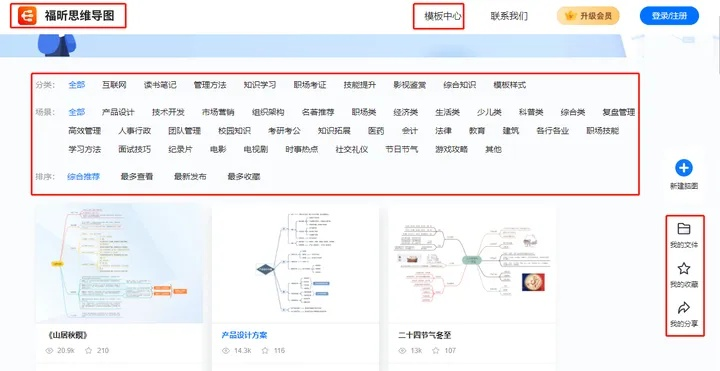Viewport: 720px width, 371px height.
Task: Click the crown icon on 升级会员
Action: click(570, 16)
